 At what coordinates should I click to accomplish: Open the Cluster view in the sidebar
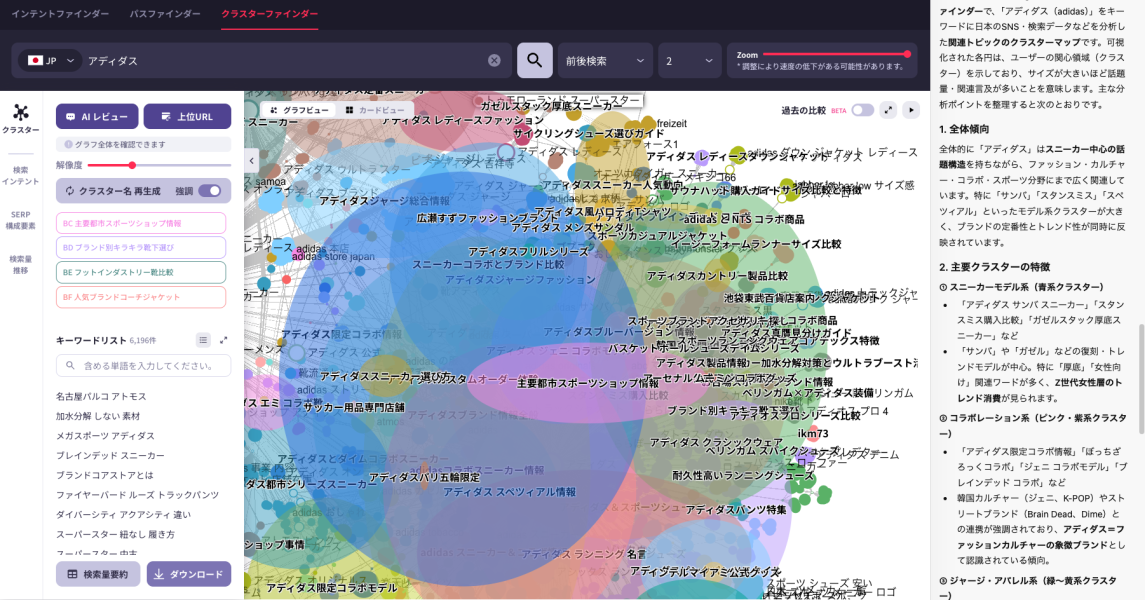(x=21, y=118)
